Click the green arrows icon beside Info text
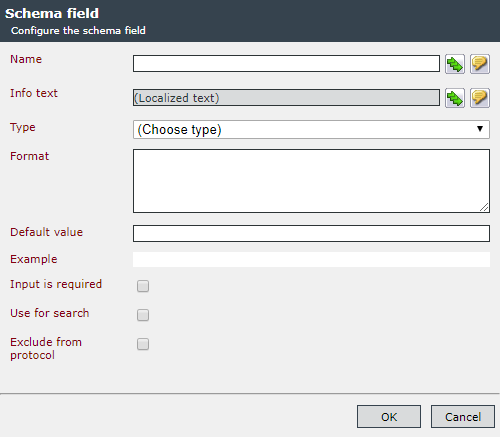This screenshot has height=437, width=500. 455,98
